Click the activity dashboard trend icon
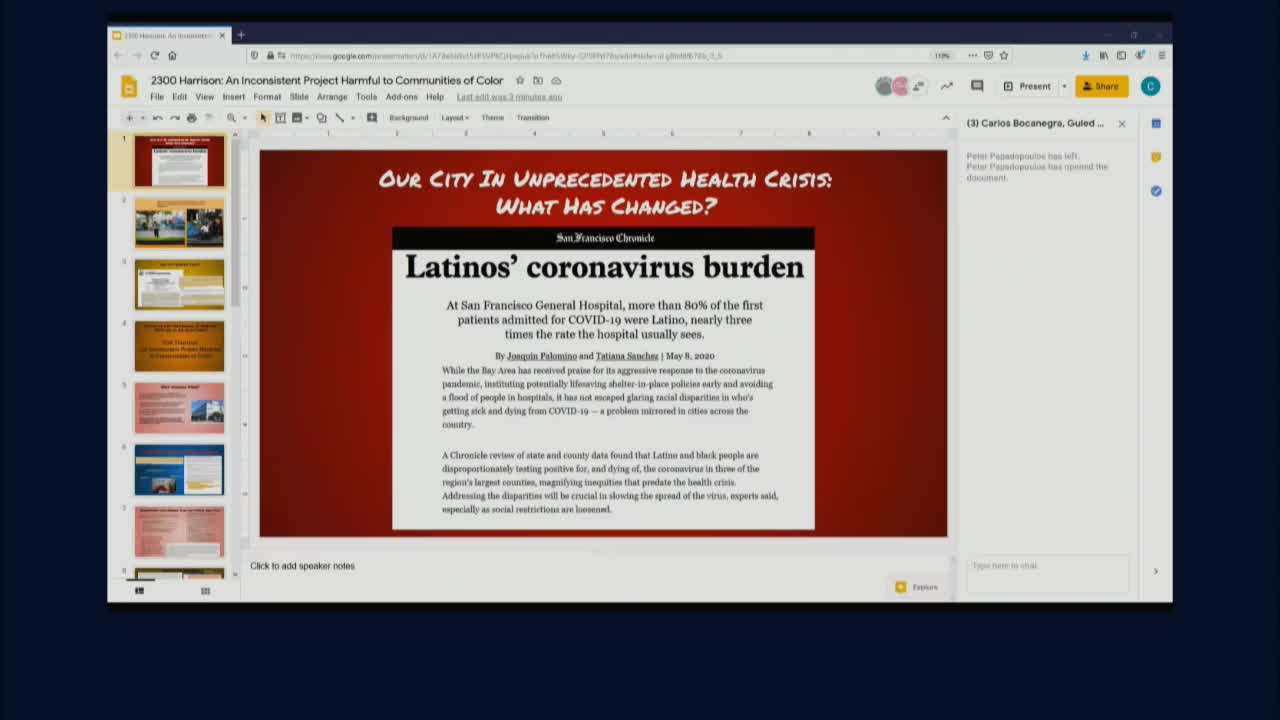The image size is (1280, 720). pos(946,86)
